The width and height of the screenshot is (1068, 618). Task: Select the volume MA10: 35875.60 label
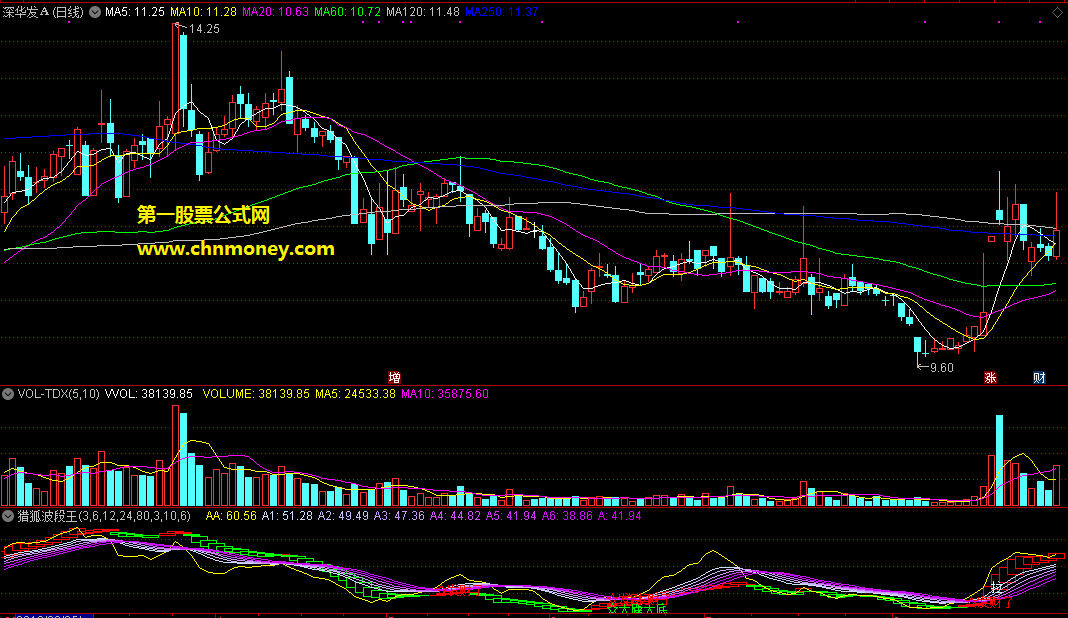pos(445,394)
